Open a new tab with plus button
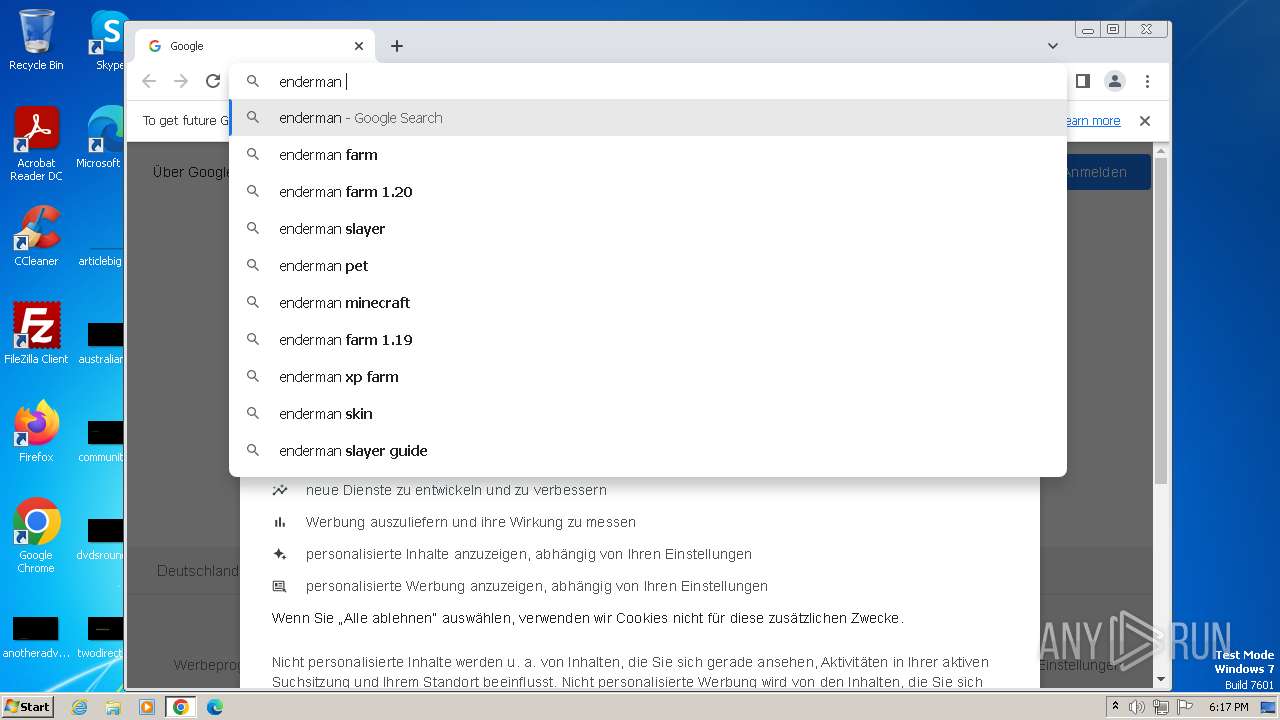The image size is (1280, 720). [x=397, y=46]
